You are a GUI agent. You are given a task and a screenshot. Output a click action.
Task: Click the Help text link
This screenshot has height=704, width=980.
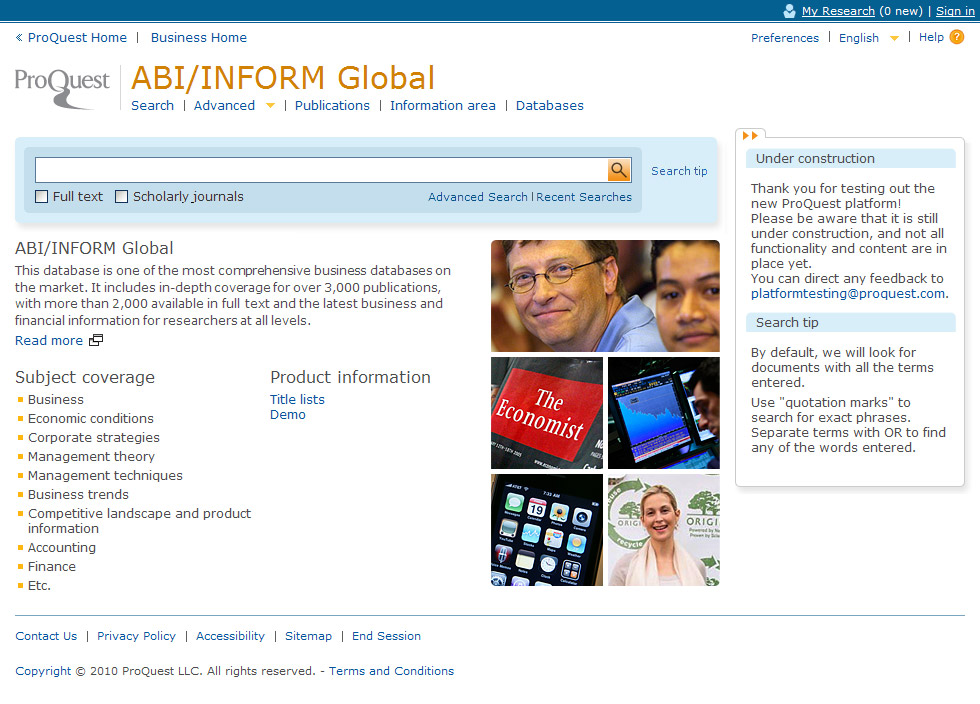[931, 38]
